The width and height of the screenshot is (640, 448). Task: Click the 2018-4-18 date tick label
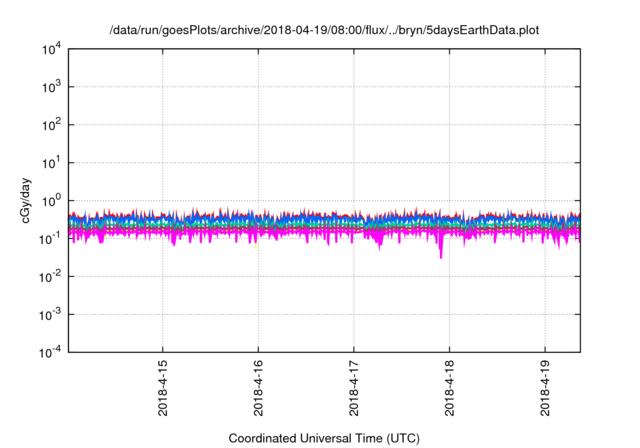coord(449,388)
